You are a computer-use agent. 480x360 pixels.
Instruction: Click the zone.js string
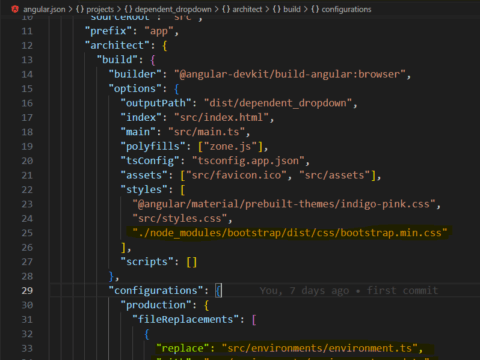[x=230, y=146]
